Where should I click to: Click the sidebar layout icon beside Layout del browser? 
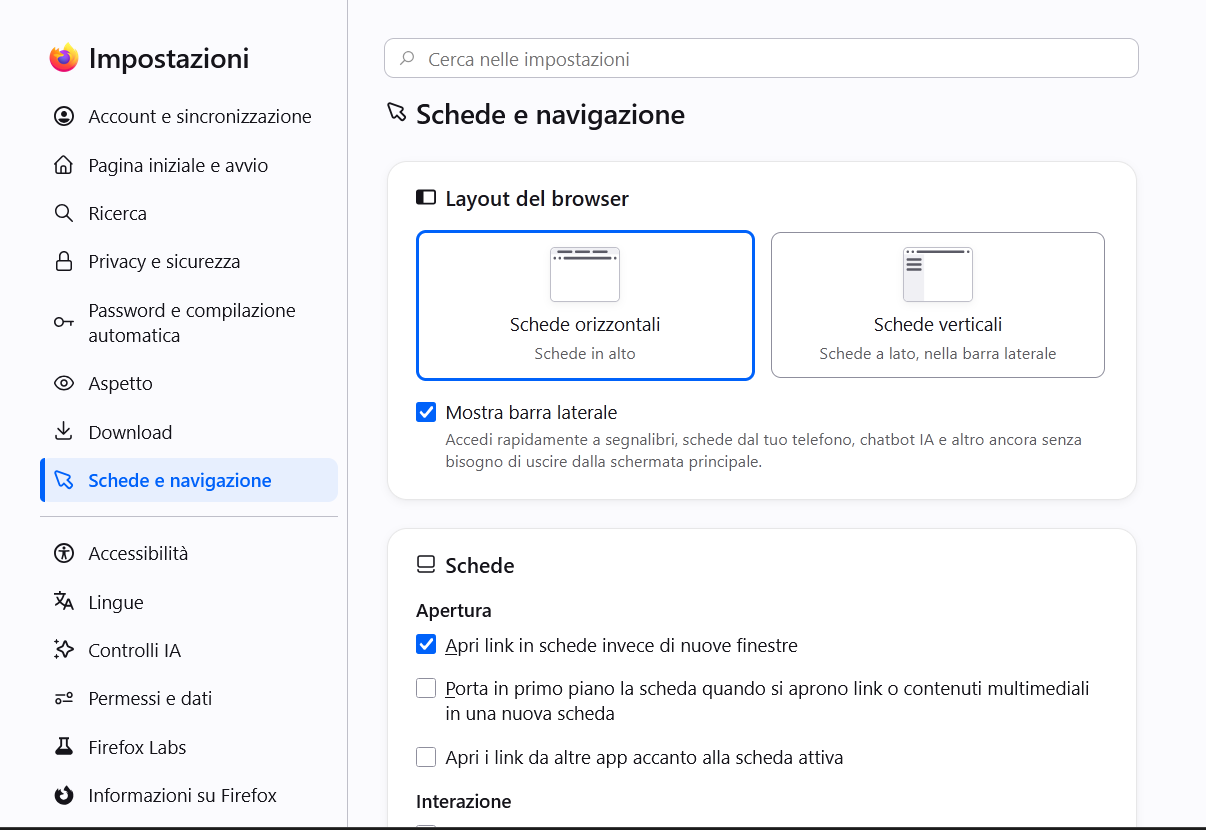[x=426, y=198]
